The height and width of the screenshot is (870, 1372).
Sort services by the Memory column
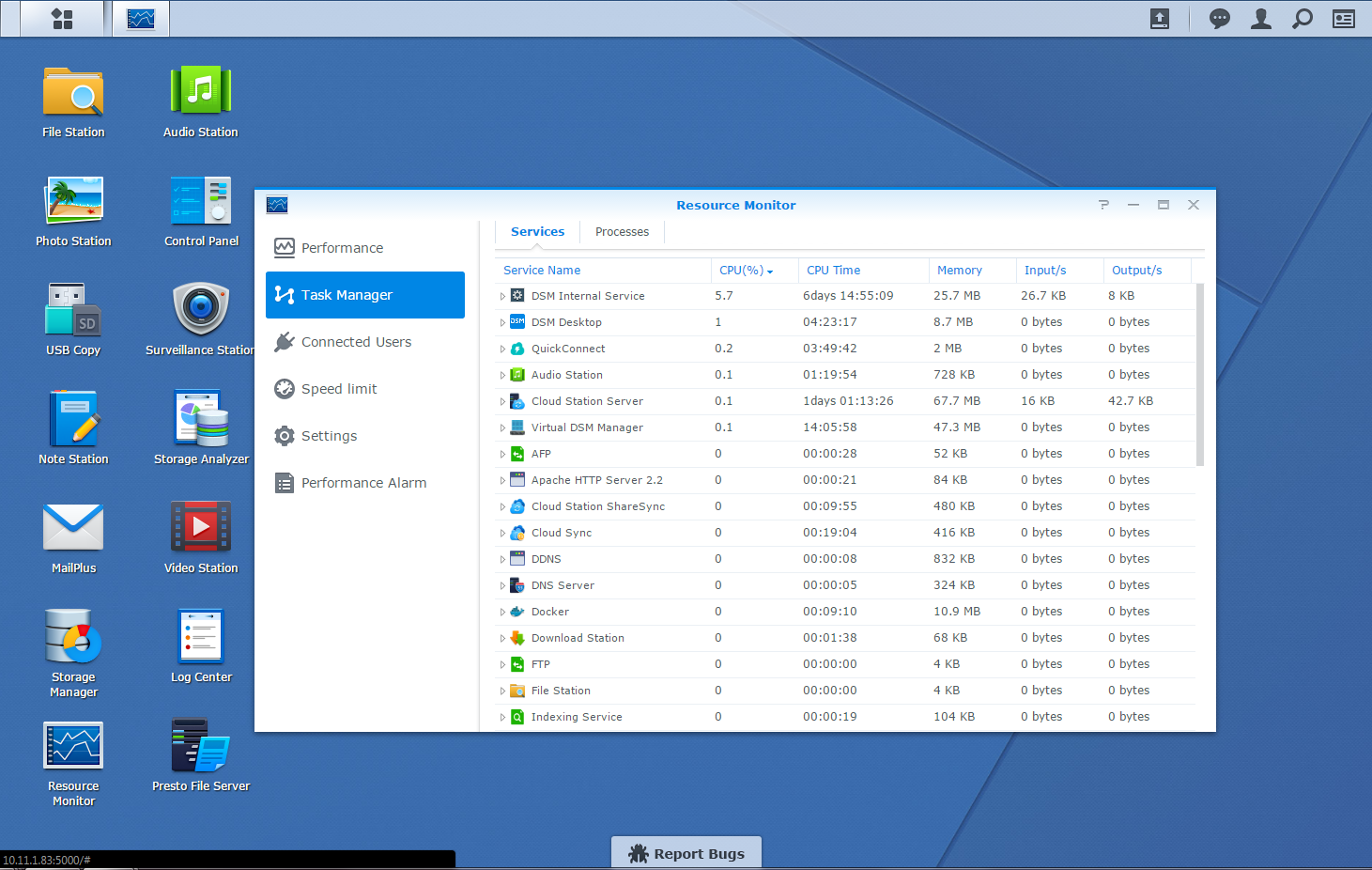pyautogui.click(x=960, y=271)
